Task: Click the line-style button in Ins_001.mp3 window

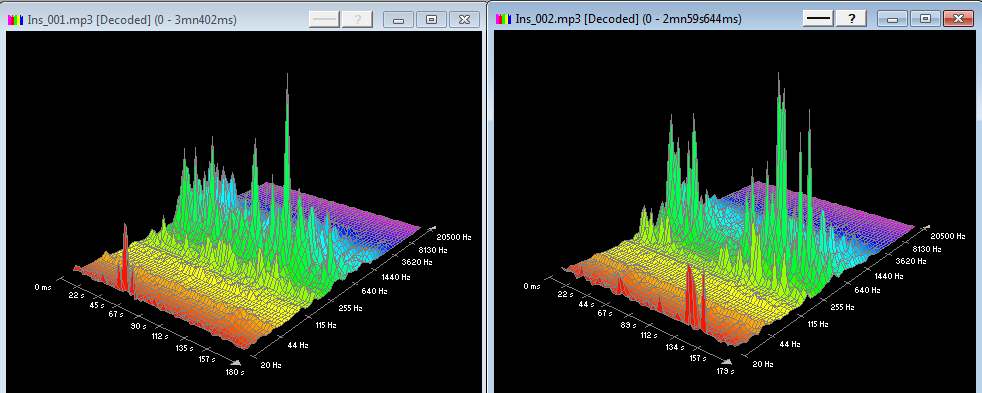Action: tap(325, 19)
